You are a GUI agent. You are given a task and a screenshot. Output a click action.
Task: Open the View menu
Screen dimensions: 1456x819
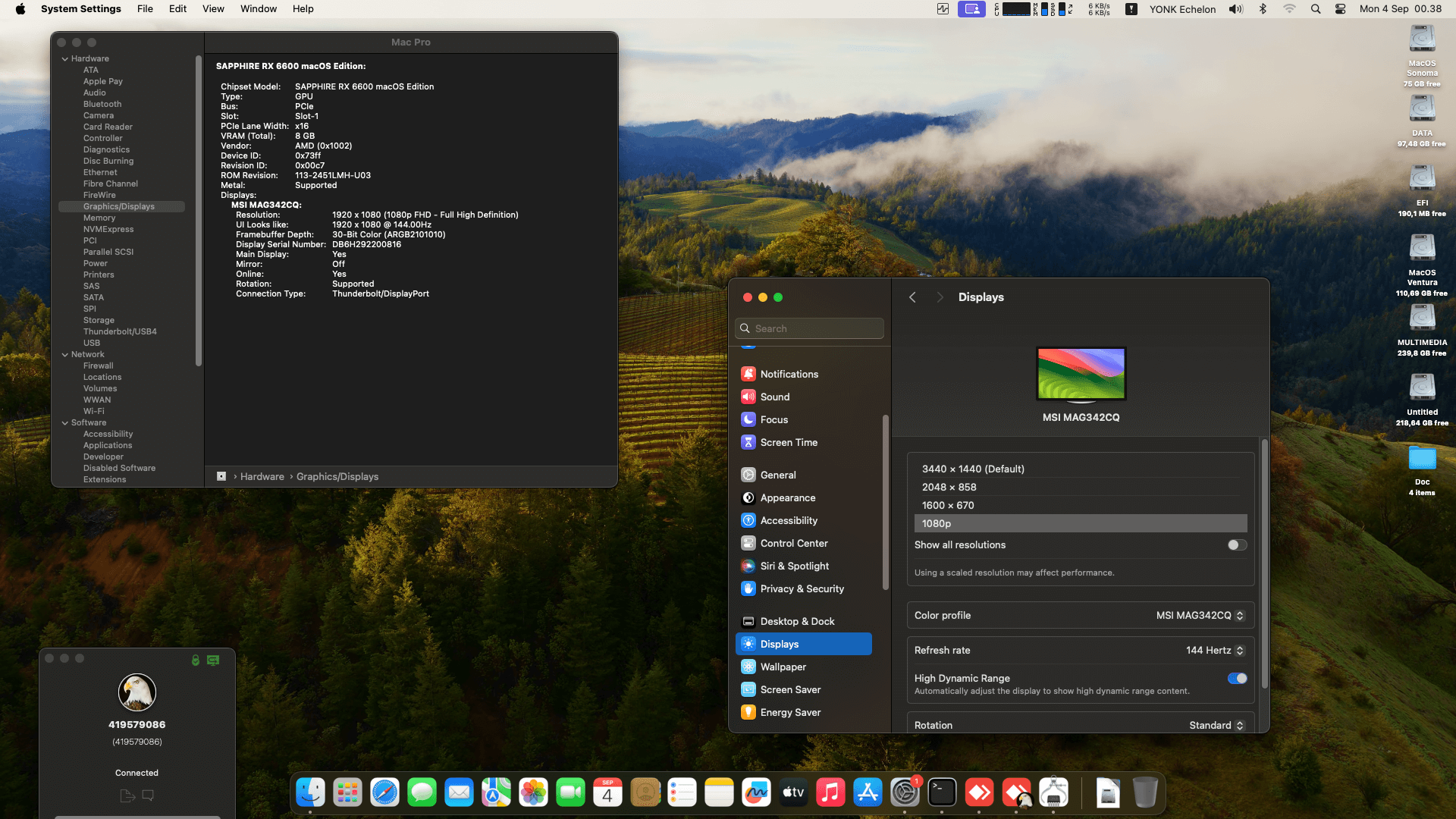213,9
